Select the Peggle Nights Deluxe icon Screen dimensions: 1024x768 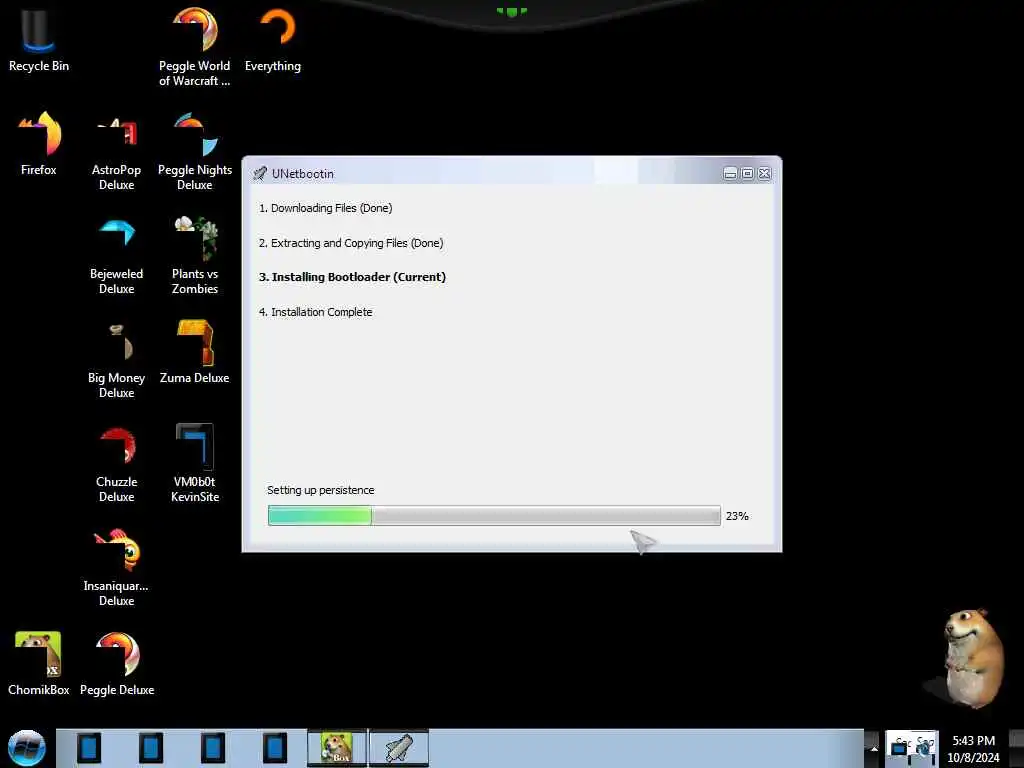point(195,152)
